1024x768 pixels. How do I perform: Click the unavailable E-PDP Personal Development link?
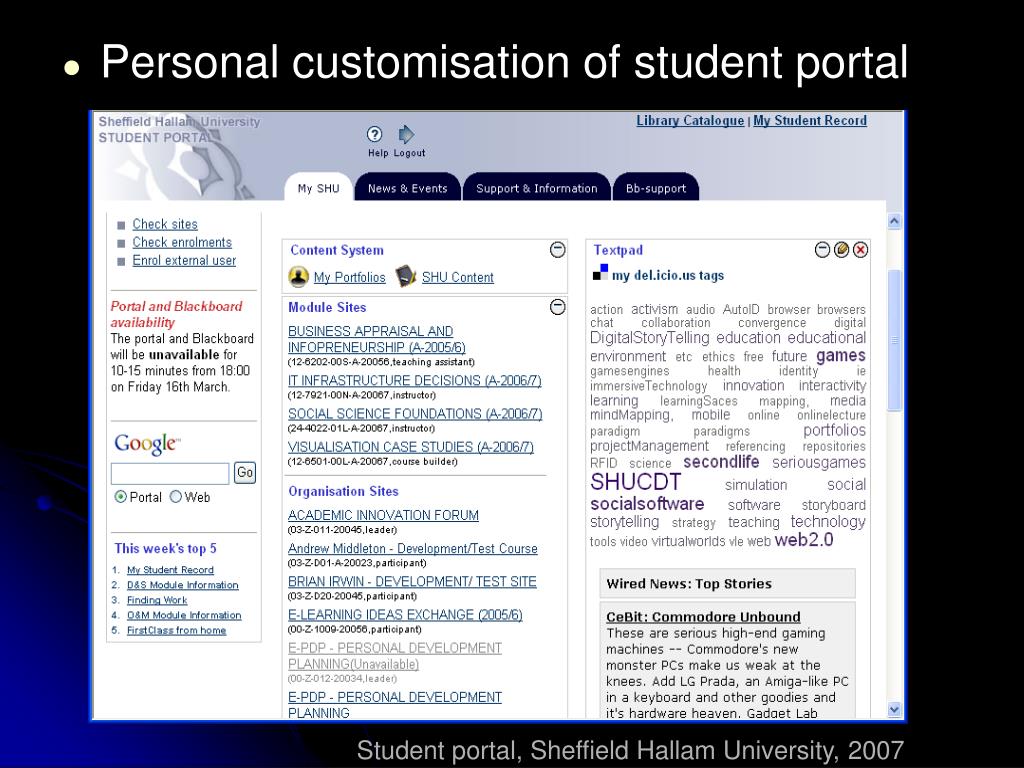(394, 656)
